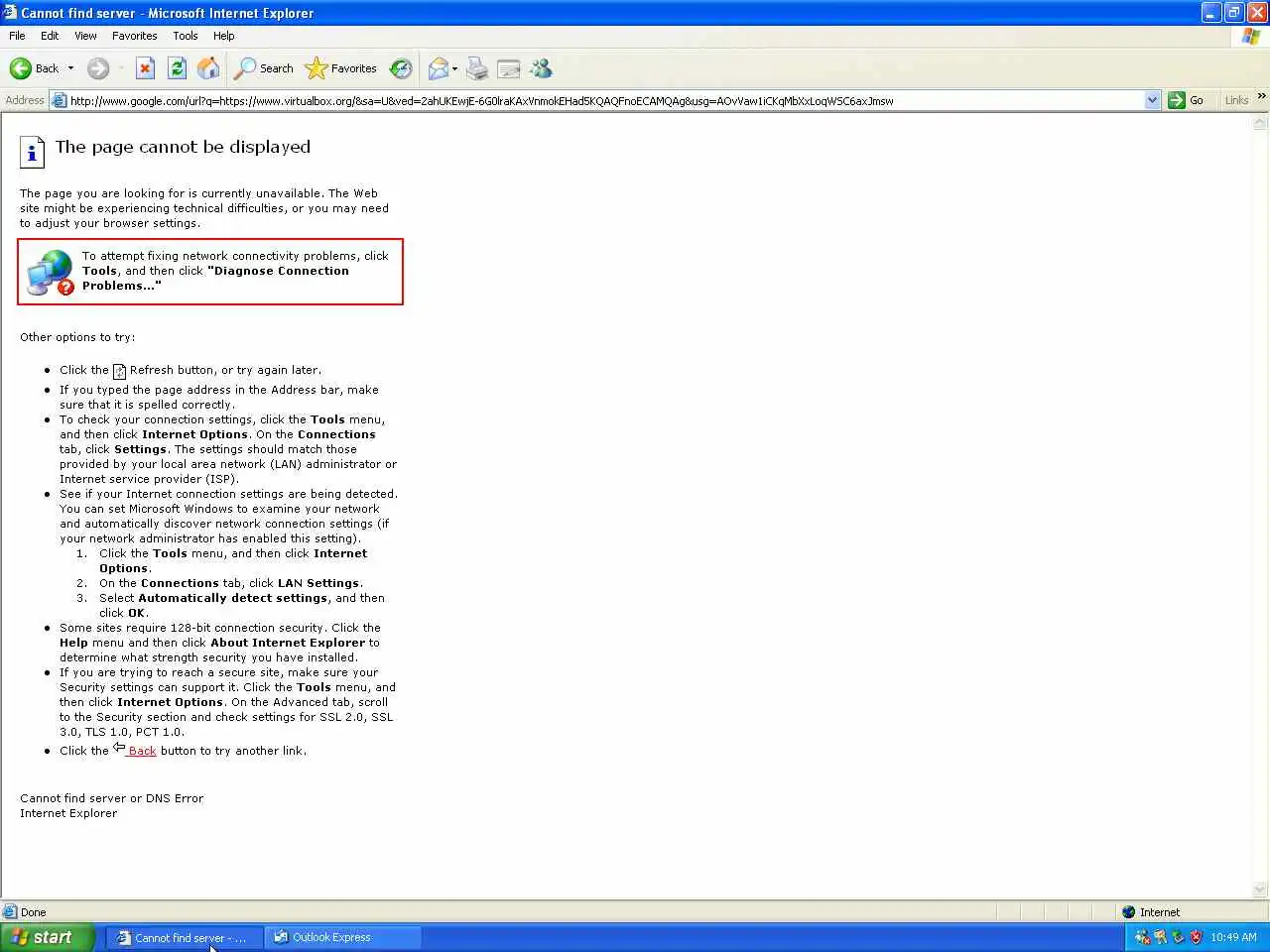Click the Internet zone status indicator
The width and height of the screenshot is (1270, 952).
[x=1151, y=912]
